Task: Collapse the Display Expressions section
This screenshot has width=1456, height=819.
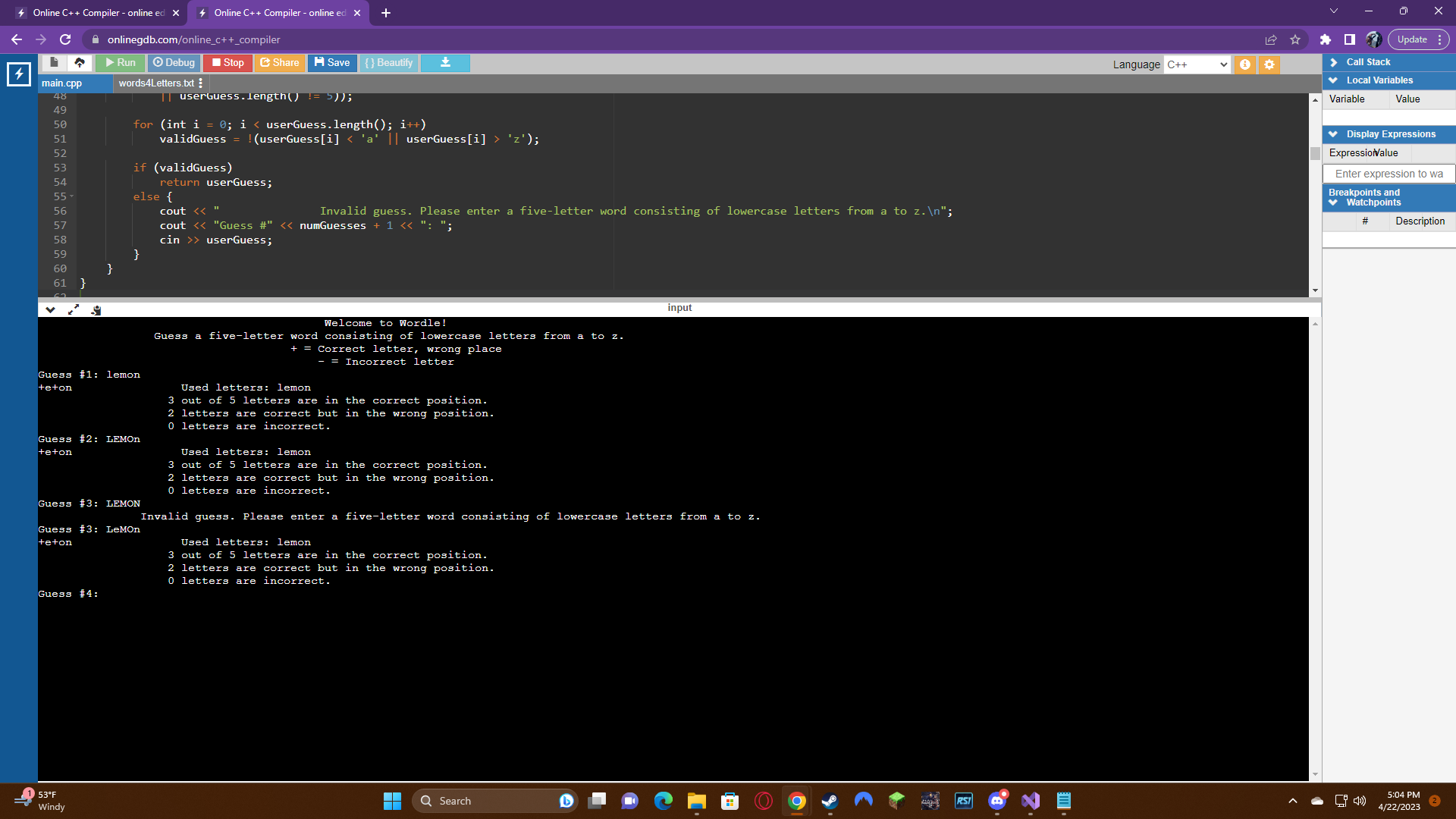Action: [1333, 134]
